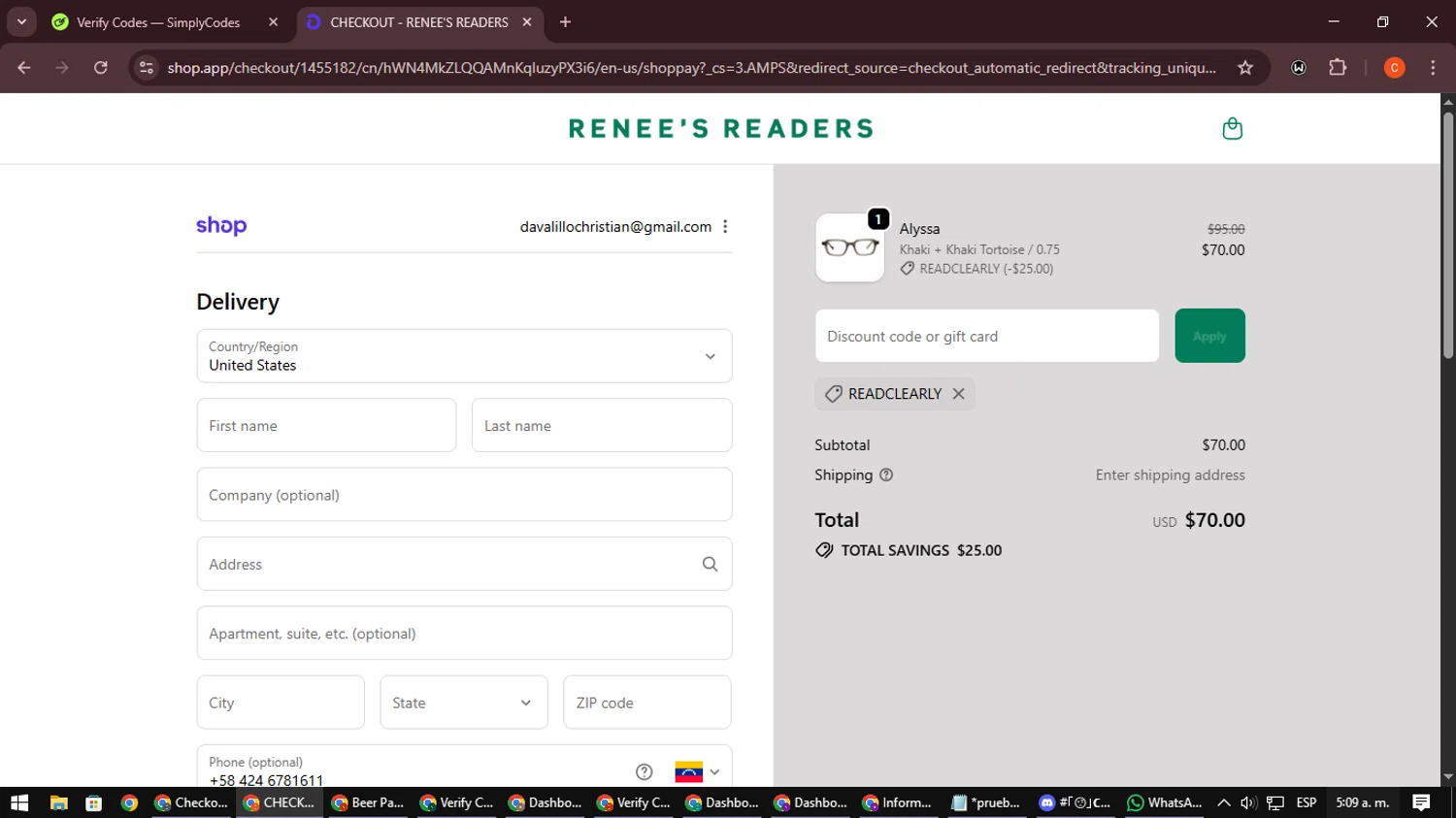Click the Alyssa product name

coord(919,229)
